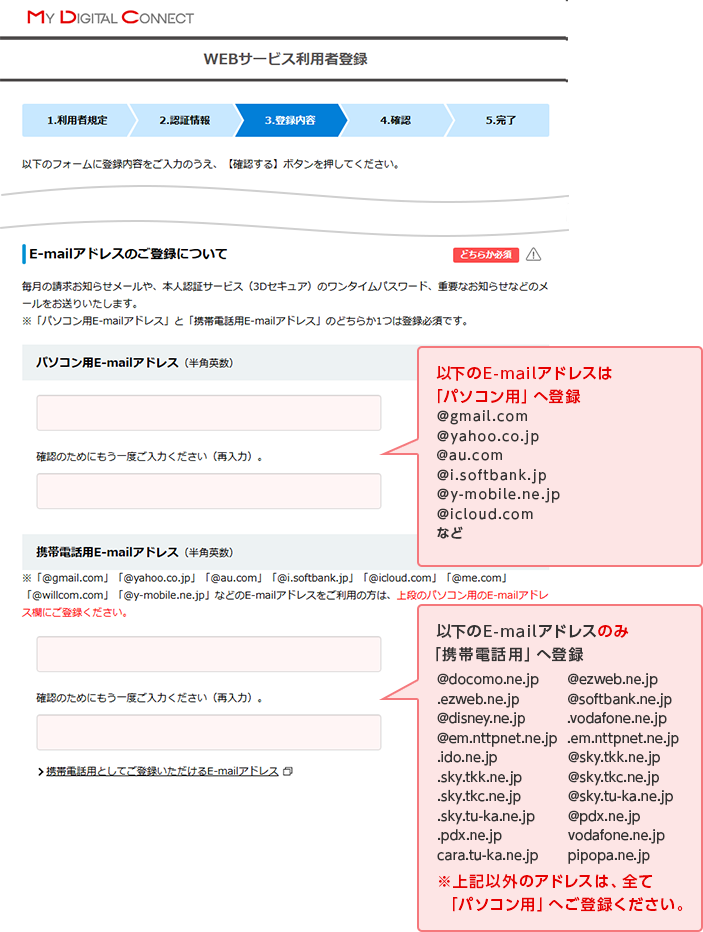
Task: Click @yahoo.co.jp in the PC callout
Action: pos(488,436)
